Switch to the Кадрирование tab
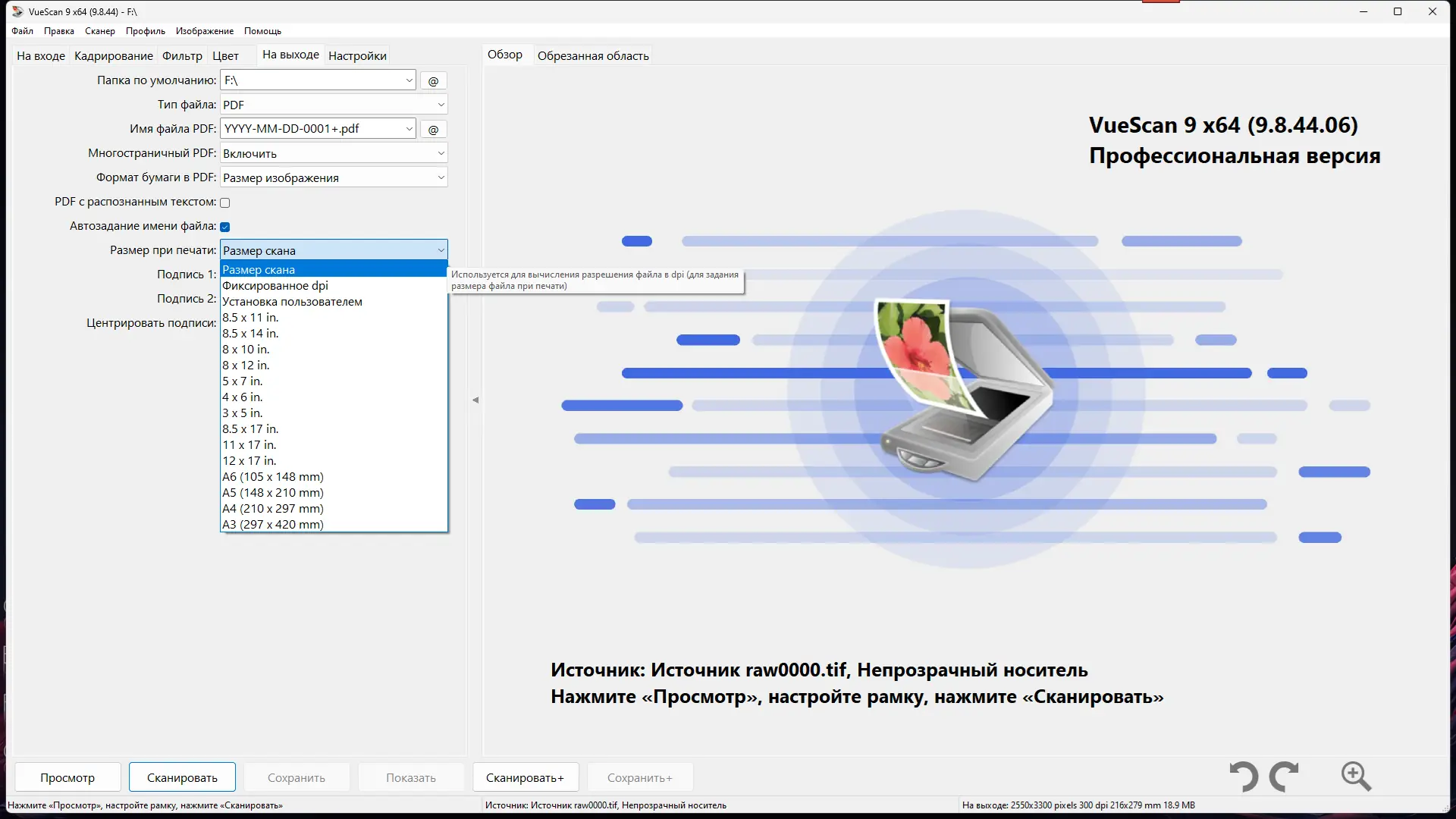The height and width of the screenshot is (819, 1456). pyautogui.click(x=114, y=56)
